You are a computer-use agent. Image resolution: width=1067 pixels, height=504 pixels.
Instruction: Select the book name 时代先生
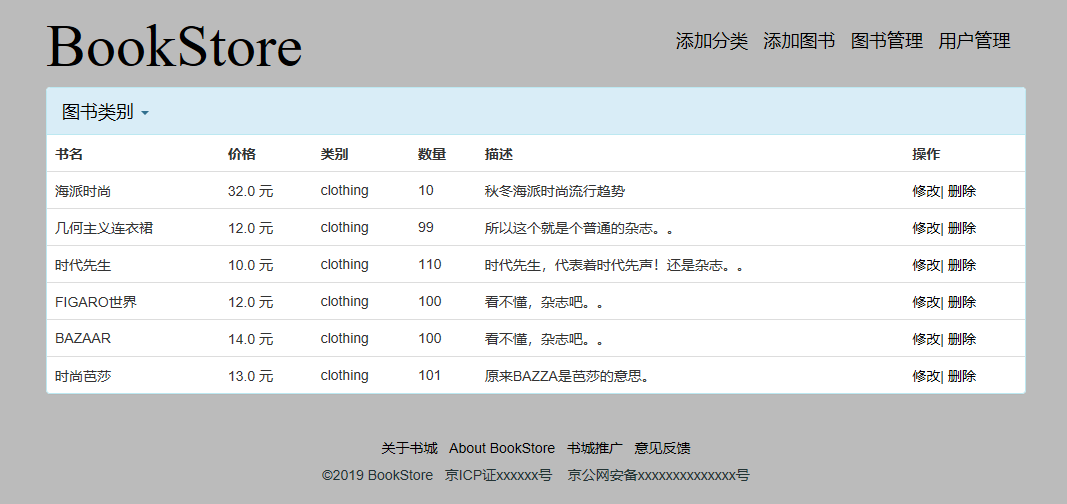pos(83,265)
